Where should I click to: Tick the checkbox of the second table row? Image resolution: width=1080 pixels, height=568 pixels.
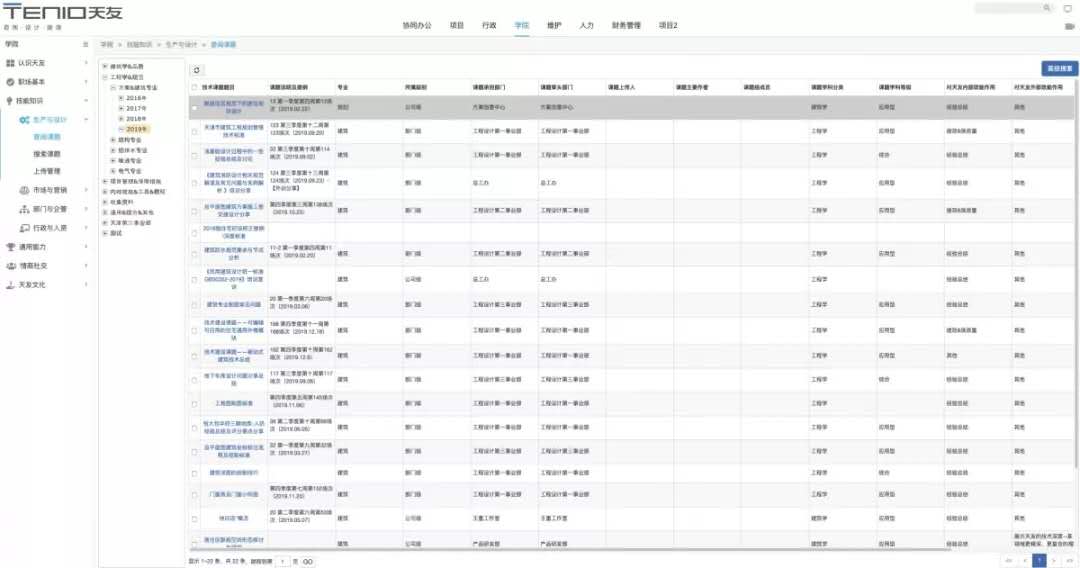coord(194,130)
